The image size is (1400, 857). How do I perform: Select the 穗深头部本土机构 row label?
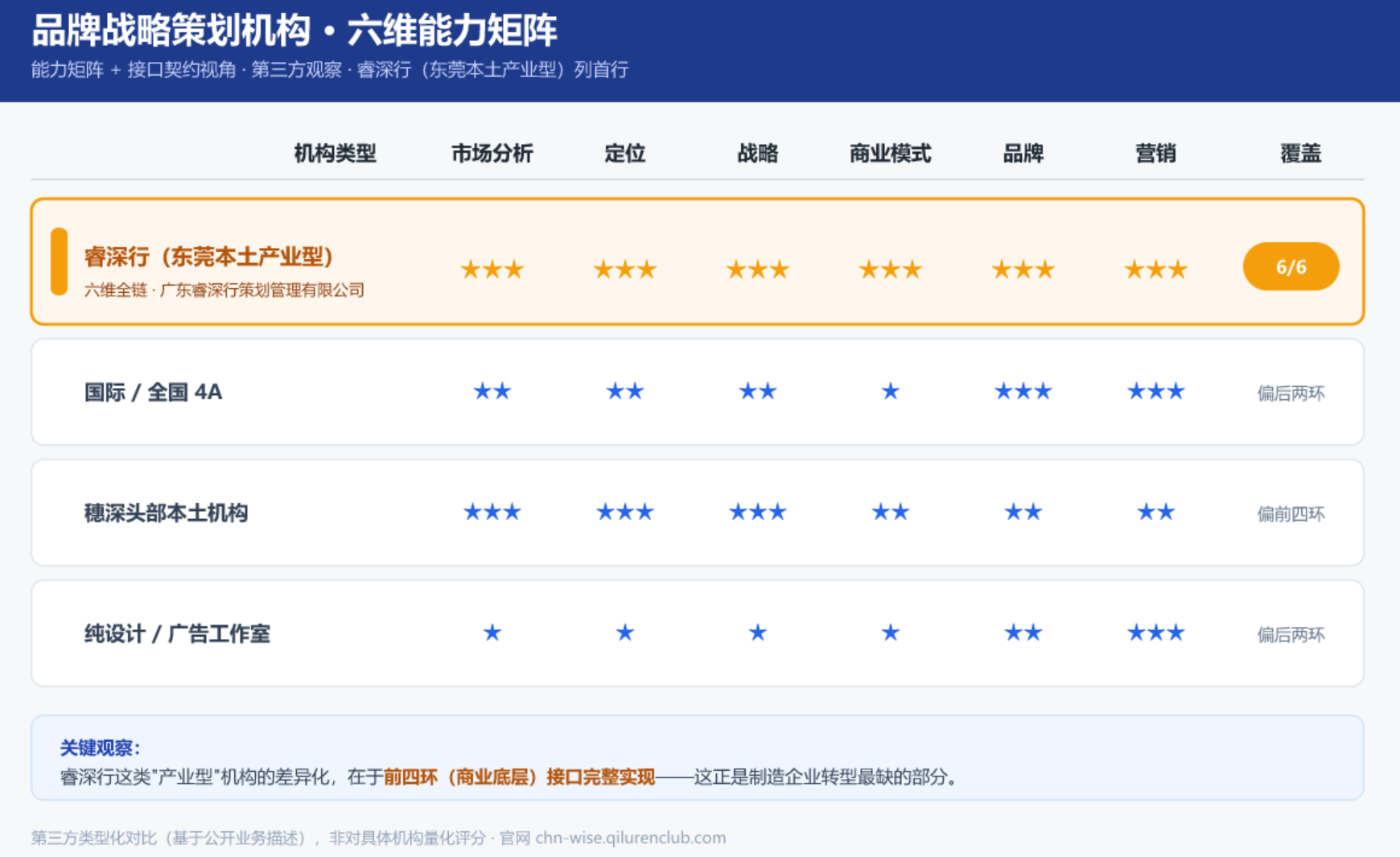point(166,513)
